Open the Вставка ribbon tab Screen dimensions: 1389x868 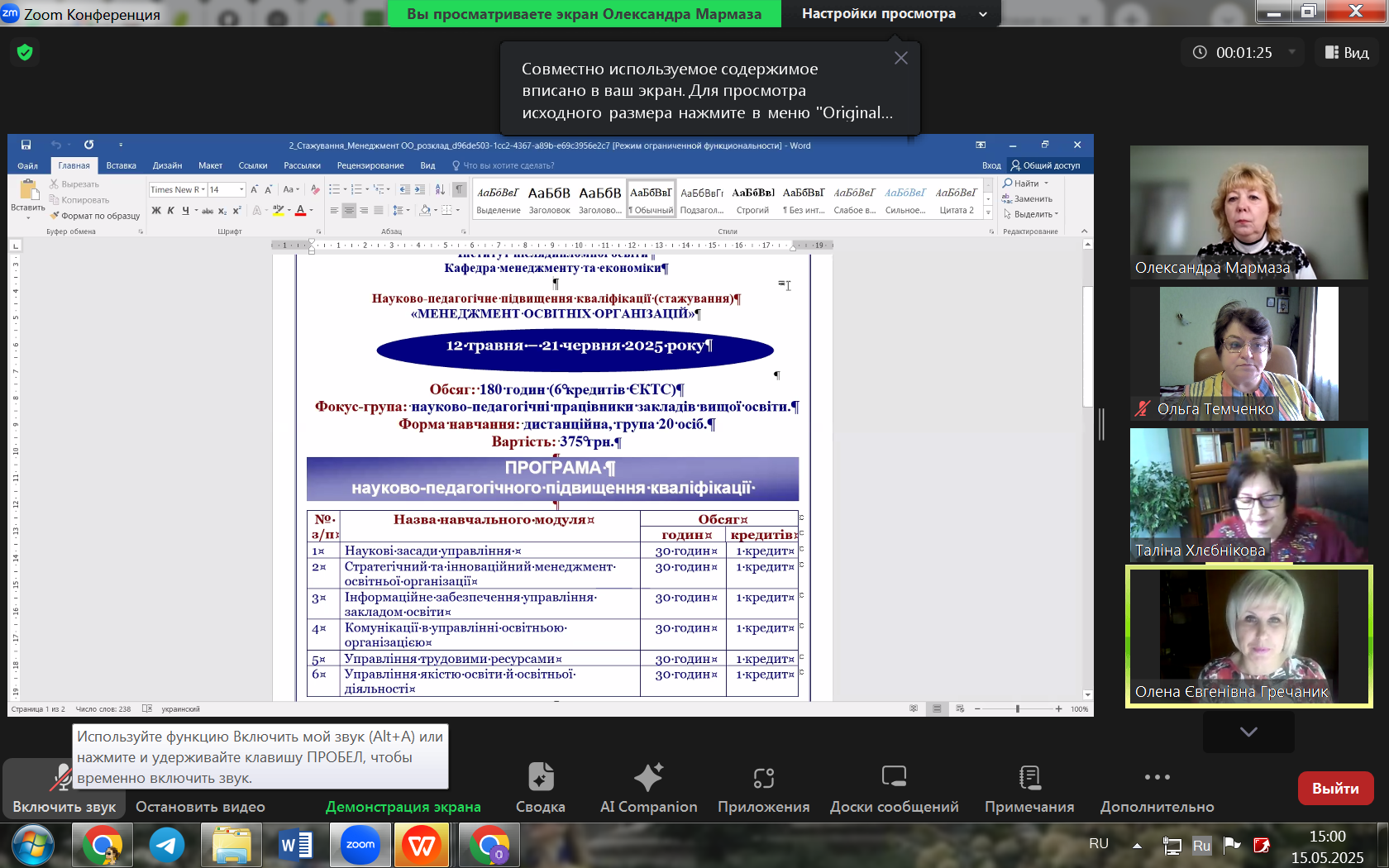pos(121,165)
